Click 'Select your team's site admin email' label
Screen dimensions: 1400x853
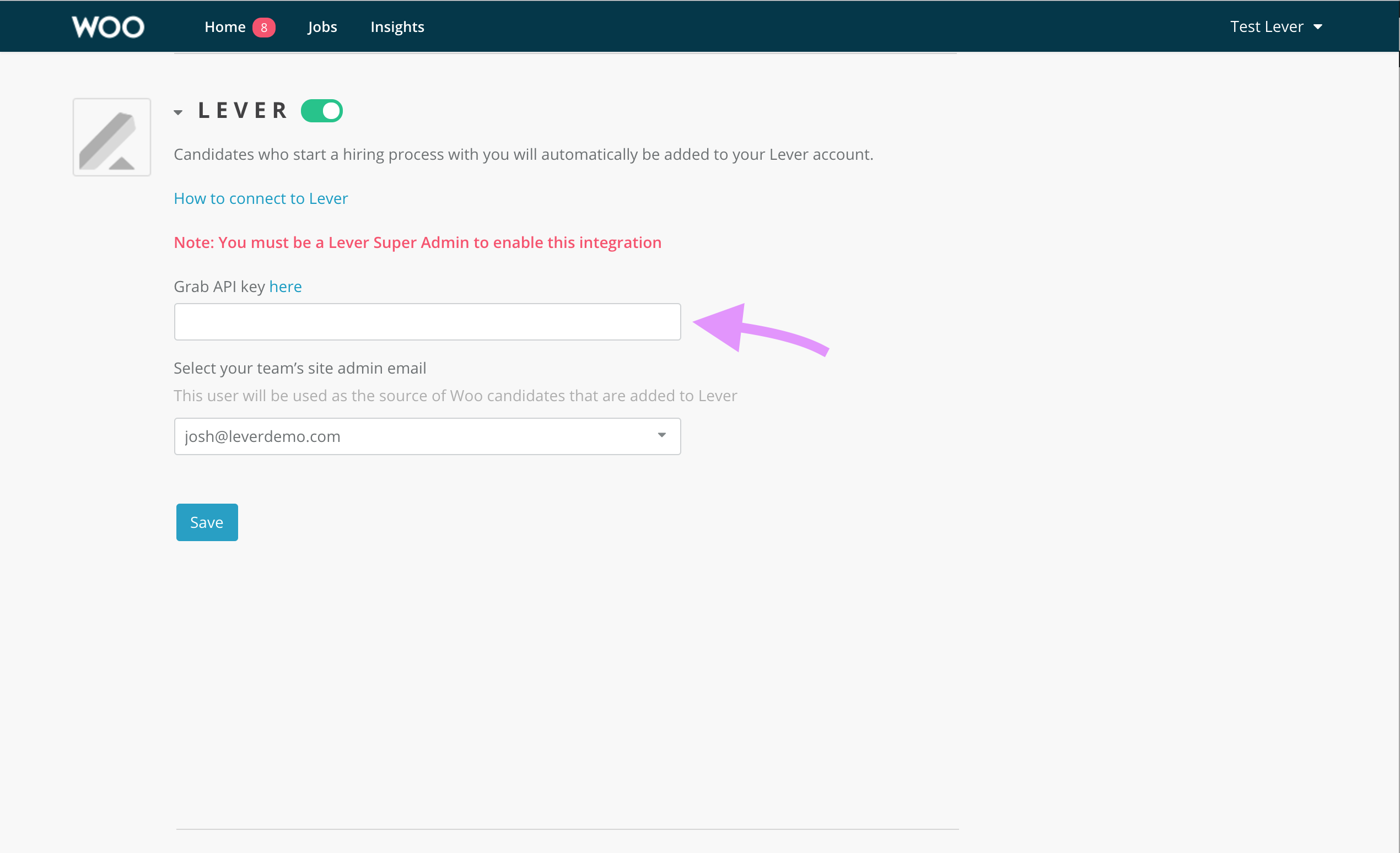click(300, 368)
